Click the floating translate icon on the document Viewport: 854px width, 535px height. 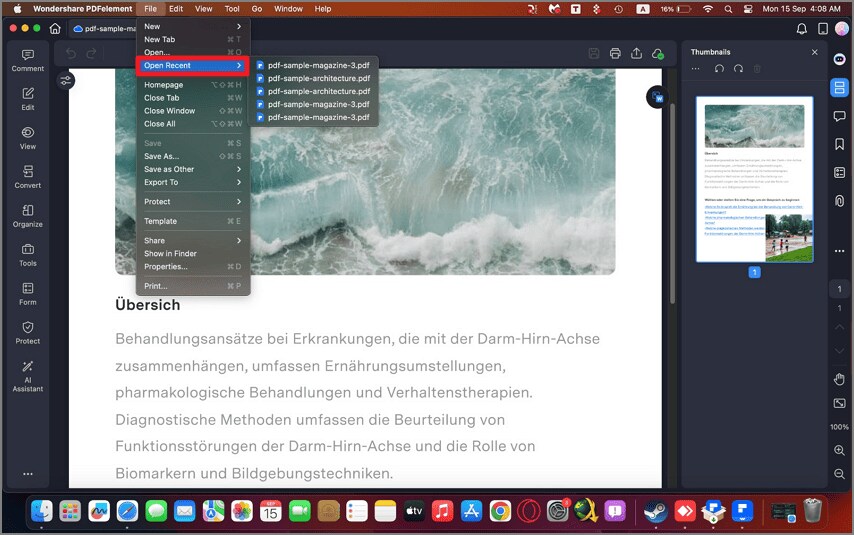click(658, 97)
